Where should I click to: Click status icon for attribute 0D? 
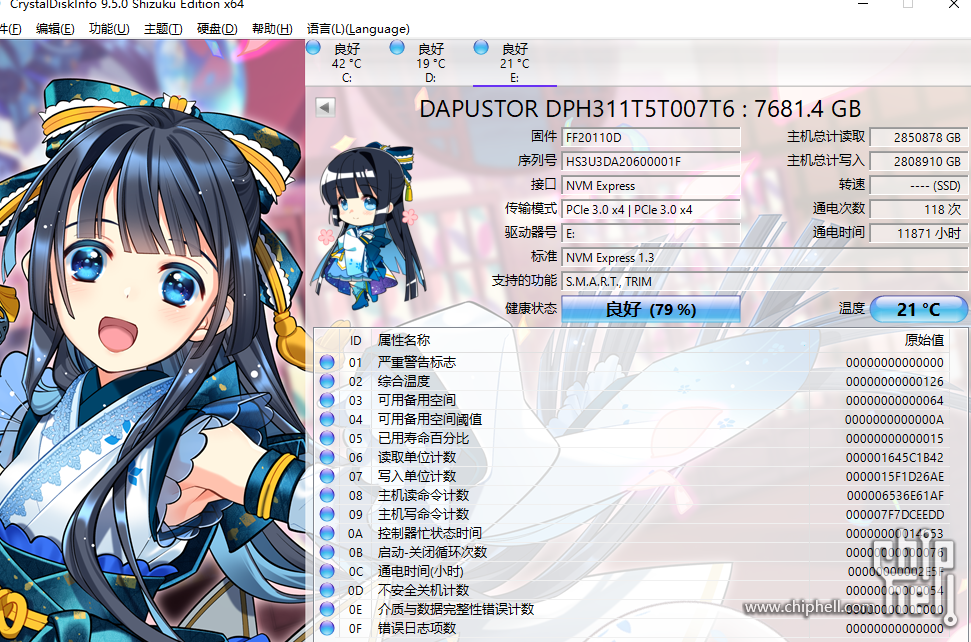(327, 590)
